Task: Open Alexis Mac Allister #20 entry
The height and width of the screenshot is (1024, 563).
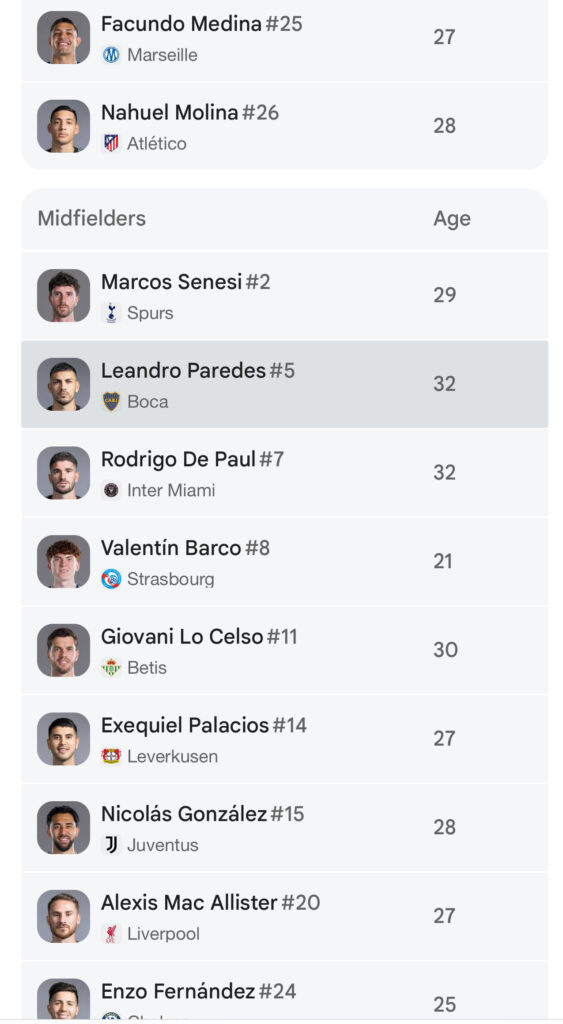Action: pos(285,916)
